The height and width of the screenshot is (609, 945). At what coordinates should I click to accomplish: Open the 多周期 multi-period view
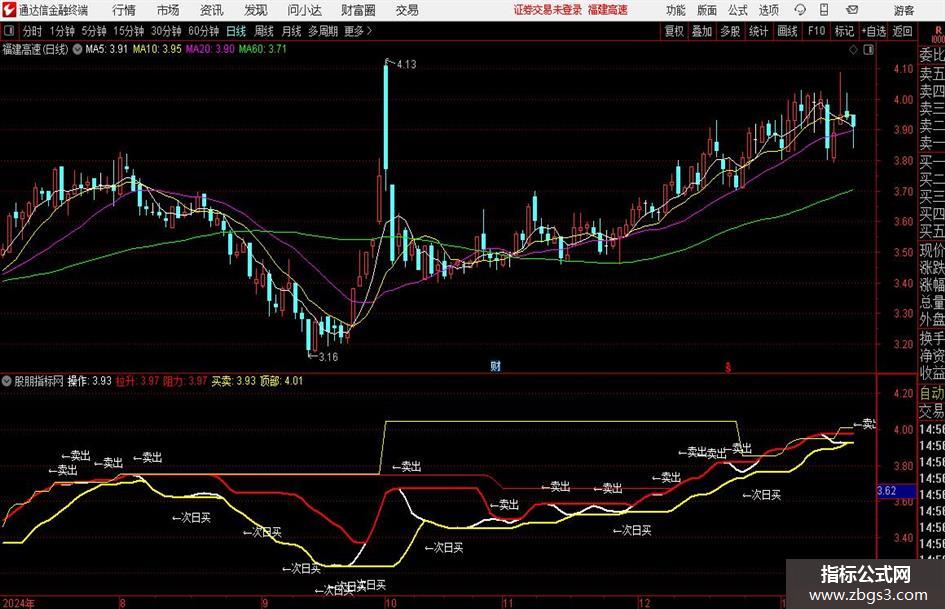pyautogui.click(x=323, y=31)
